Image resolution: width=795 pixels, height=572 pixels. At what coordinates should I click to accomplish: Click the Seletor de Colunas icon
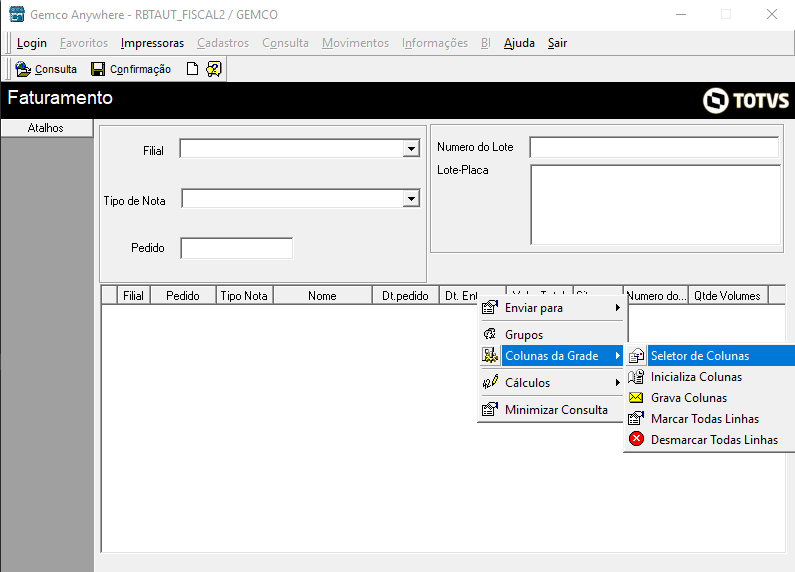click(x=636, y=355)
